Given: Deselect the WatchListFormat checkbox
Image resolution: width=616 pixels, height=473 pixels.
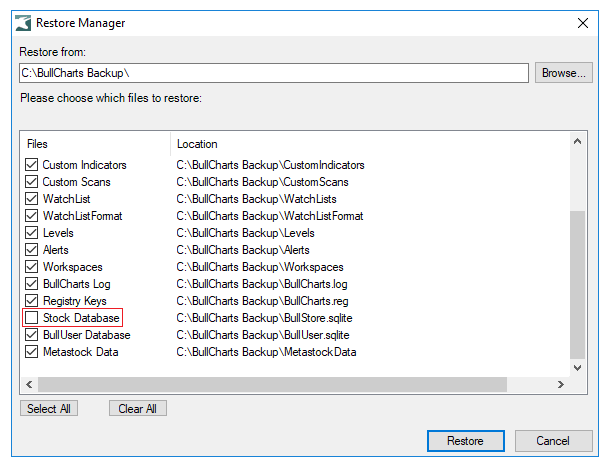Looking at the screenshot, I should pyautogui.click(x=31, y=216).
